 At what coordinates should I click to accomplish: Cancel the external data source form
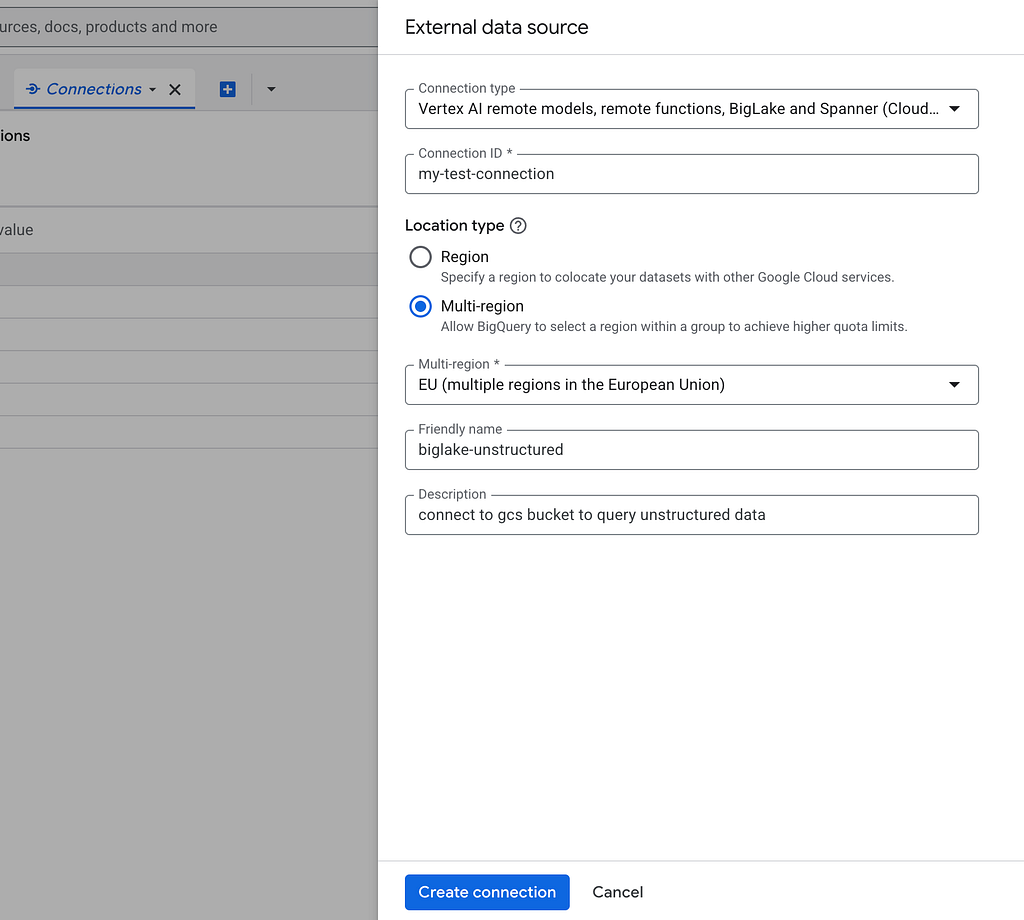coord(617,892)
